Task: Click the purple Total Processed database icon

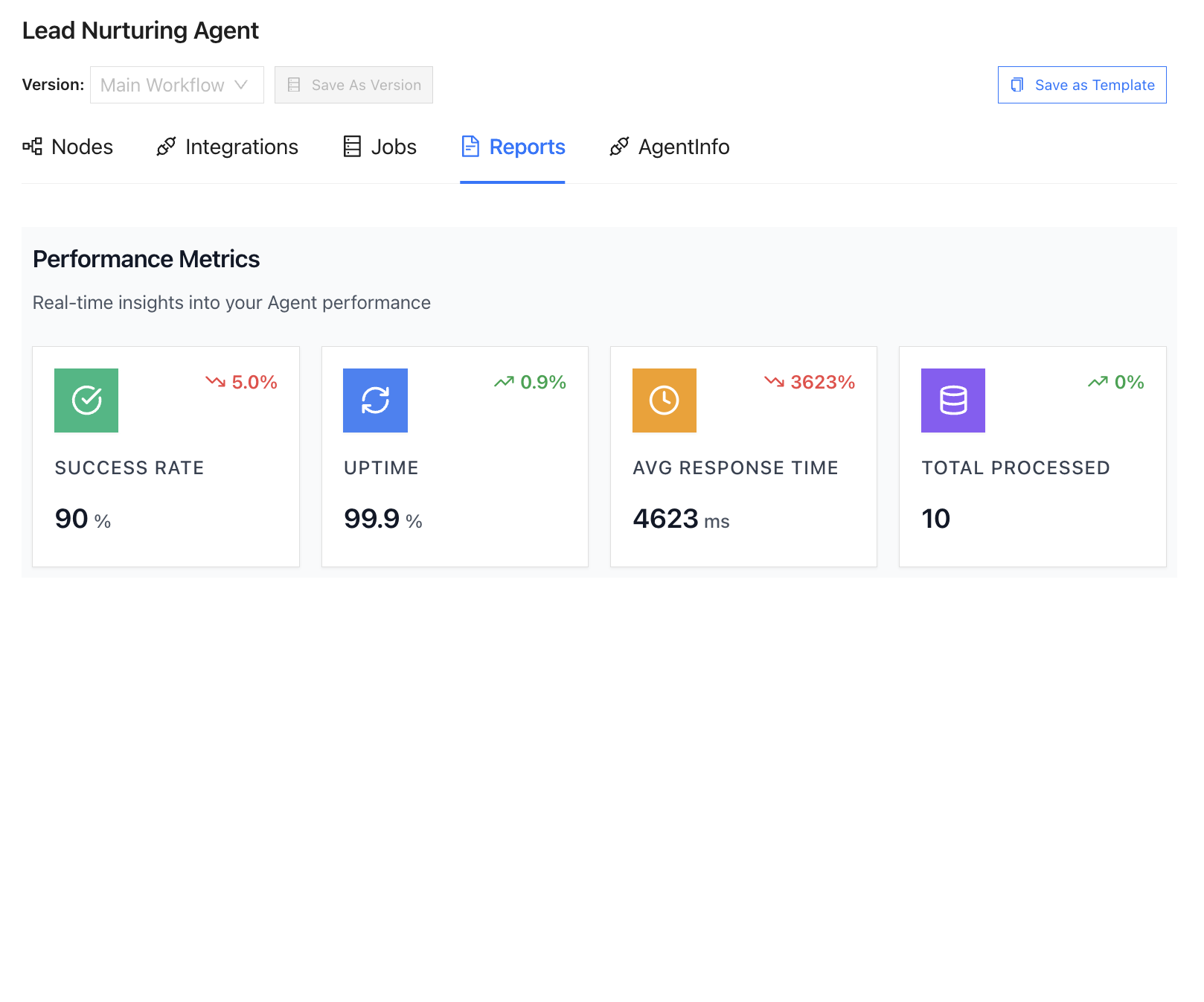Action: pos(952,401)
